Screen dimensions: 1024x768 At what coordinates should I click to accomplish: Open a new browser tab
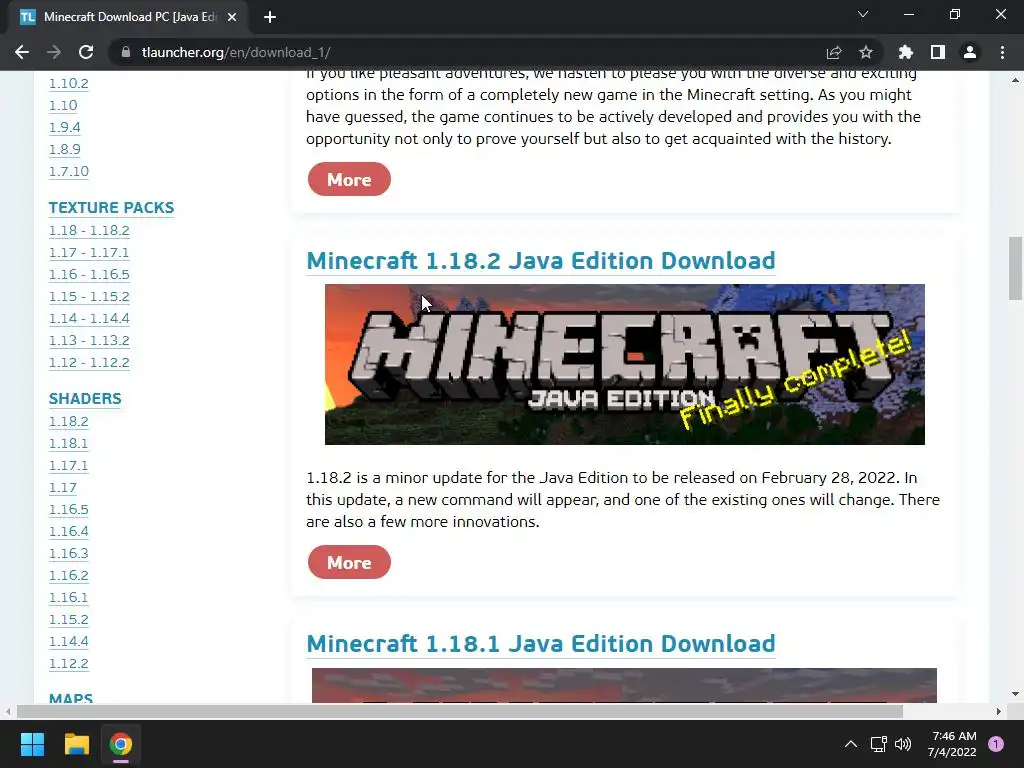(x=270, y=17)
